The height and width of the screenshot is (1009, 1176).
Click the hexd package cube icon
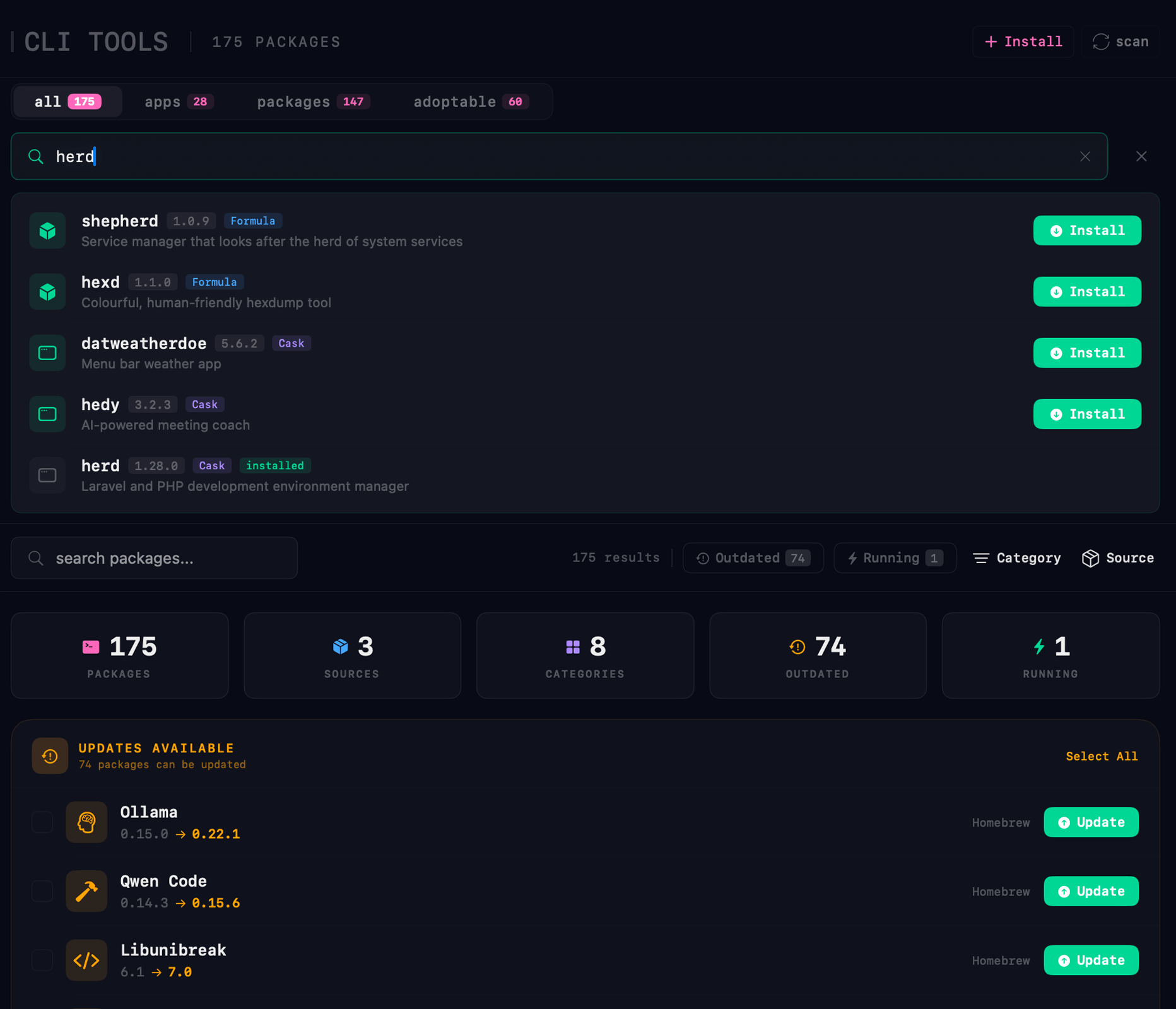pos(47,292)
